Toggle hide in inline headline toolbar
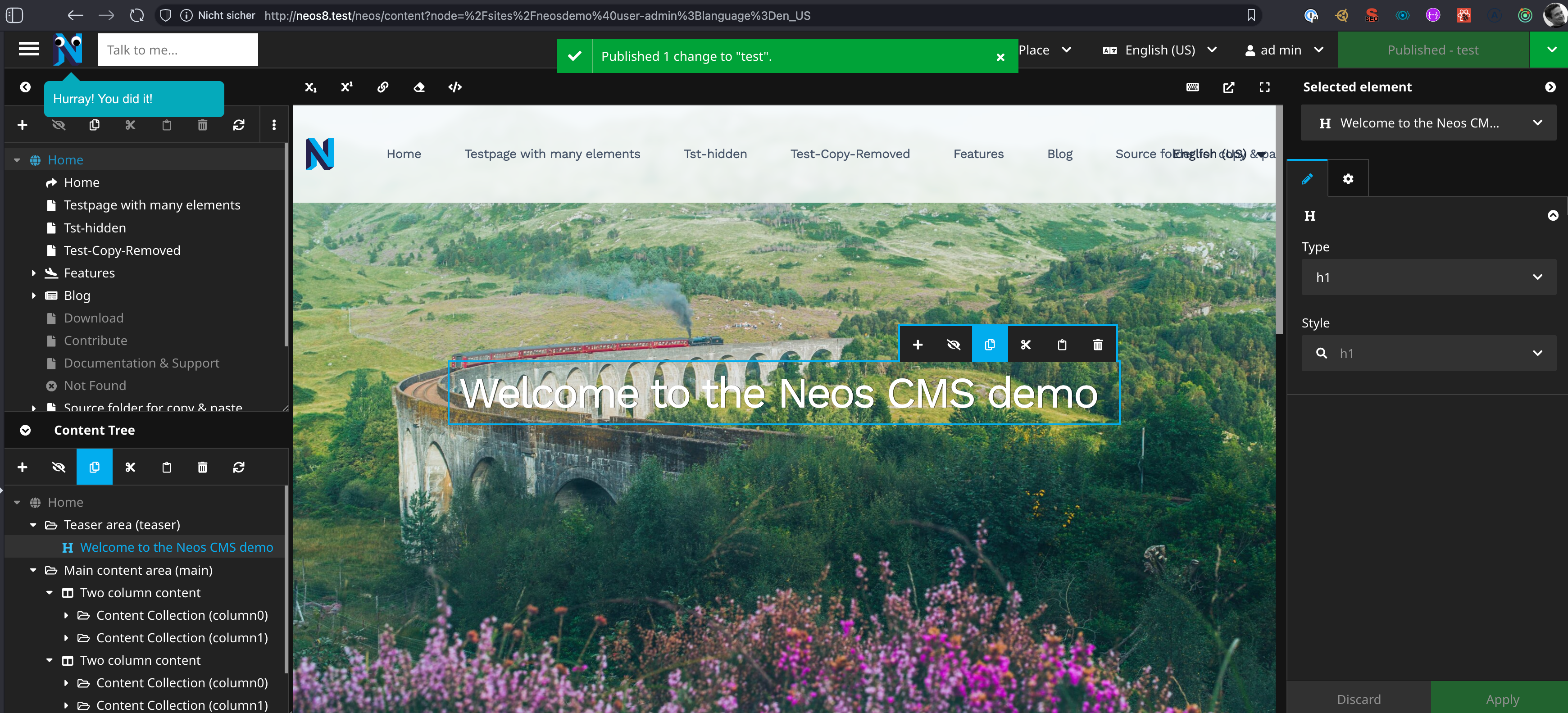Screen dimensions: 1568x713 pyautogui.click(x=954, y=345)
